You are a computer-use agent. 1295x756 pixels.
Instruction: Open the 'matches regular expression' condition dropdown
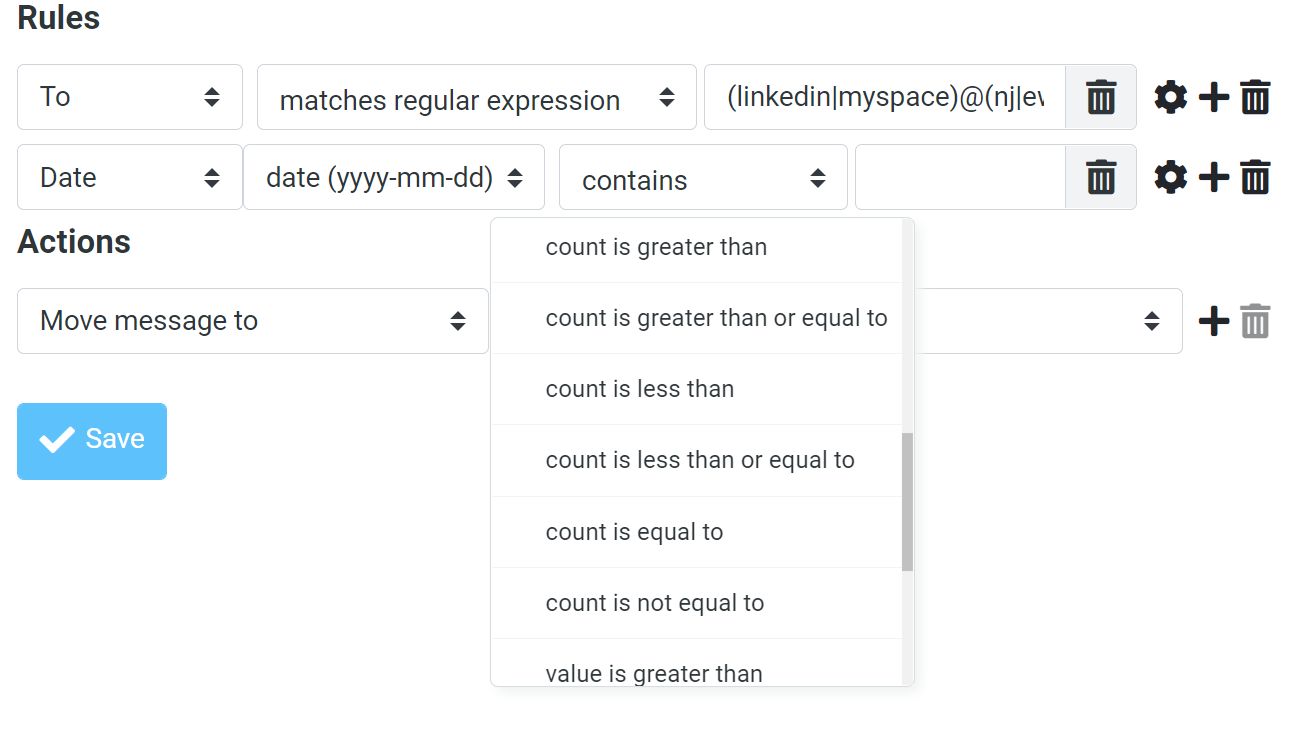(x=476, y=97)
